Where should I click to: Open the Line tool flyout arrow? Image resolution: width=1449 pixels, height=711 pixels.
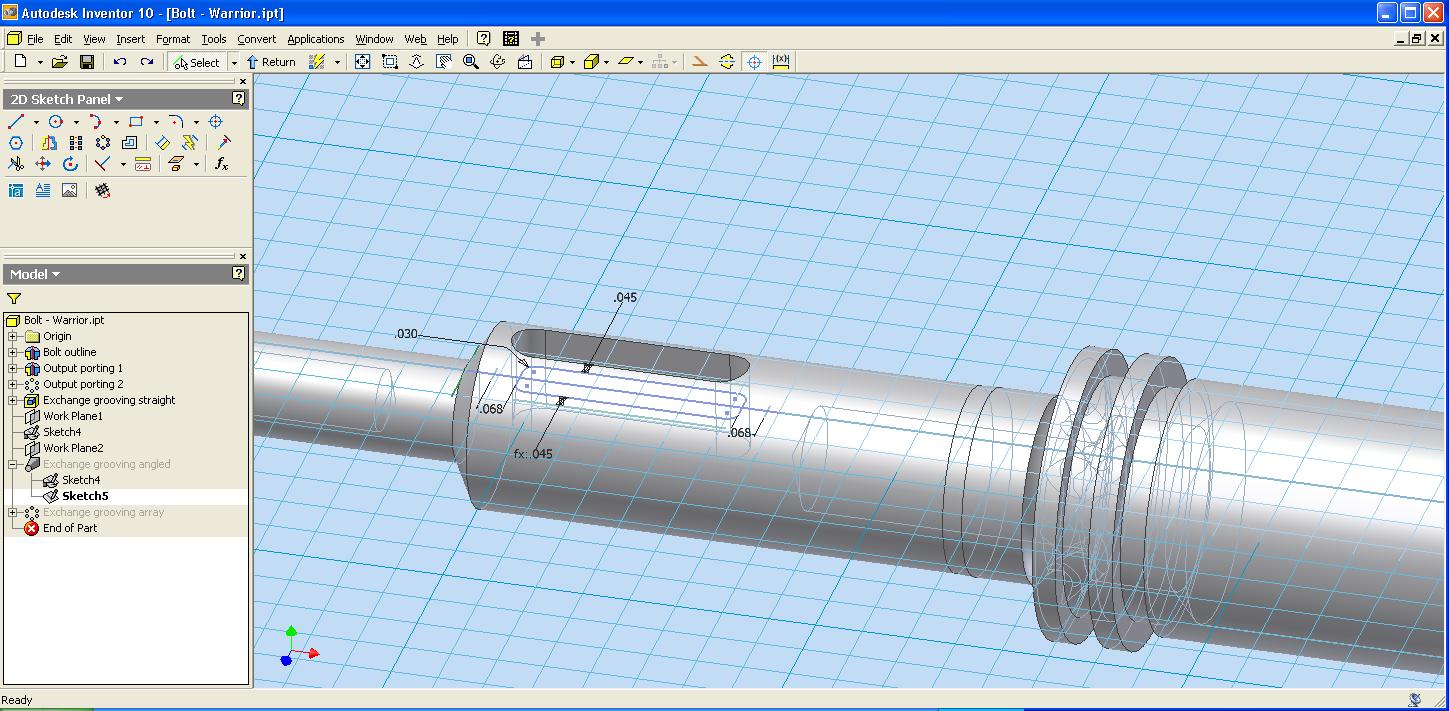click(36, 122)
